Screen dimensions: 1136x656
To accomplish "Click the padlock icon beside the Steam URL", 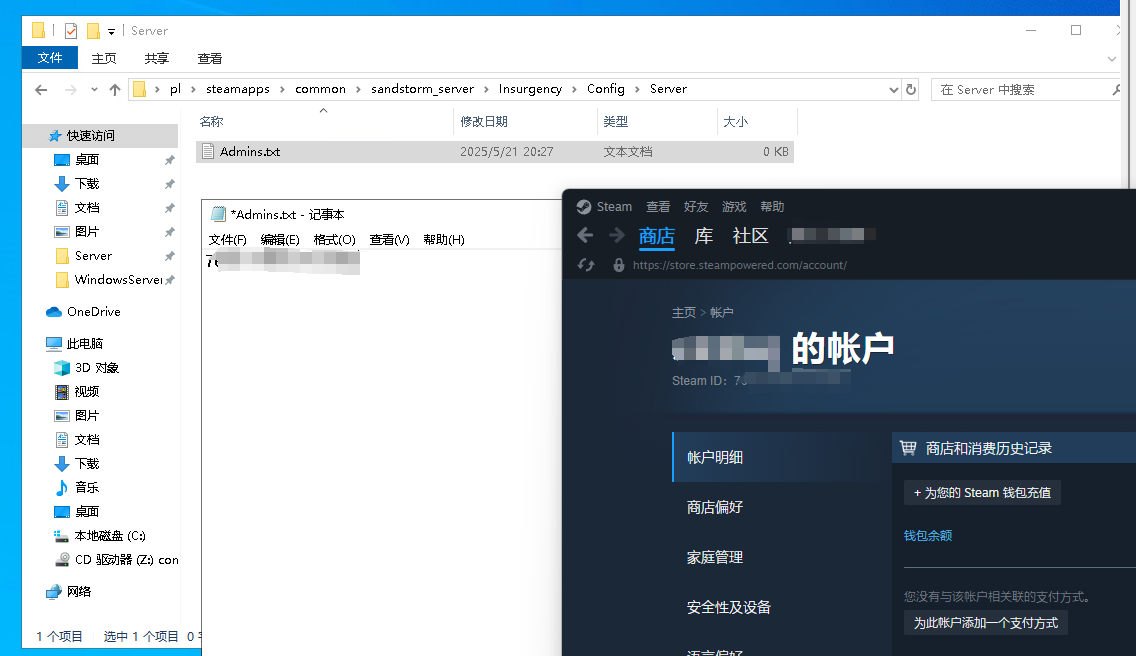I will [x=619, y=265].
